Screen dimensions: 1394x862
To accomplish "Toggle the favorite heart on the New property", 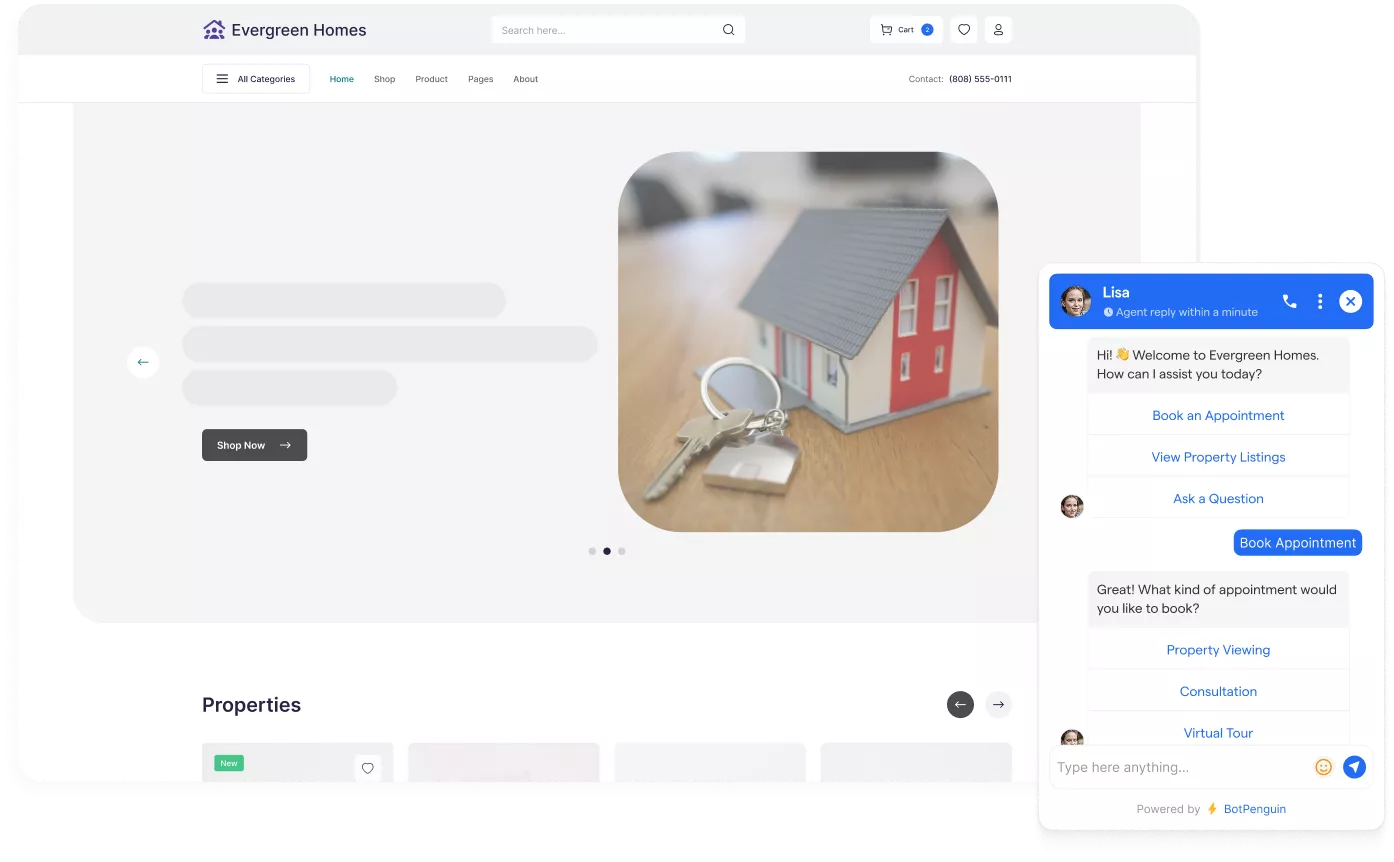I will tap(367, 768).
